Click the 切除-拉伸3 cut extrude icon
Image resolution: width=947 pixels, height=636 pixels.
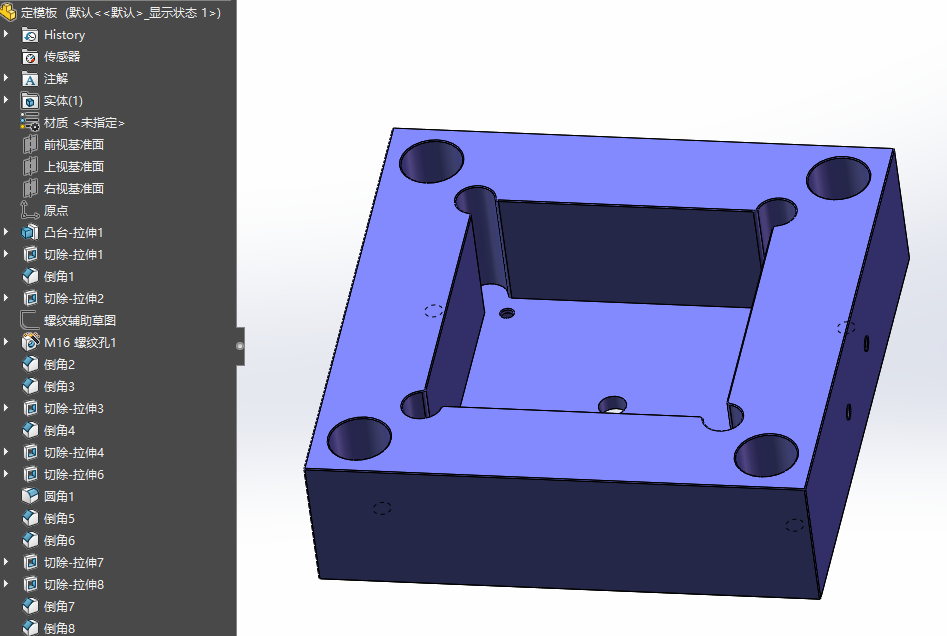(x=30, y=408)
